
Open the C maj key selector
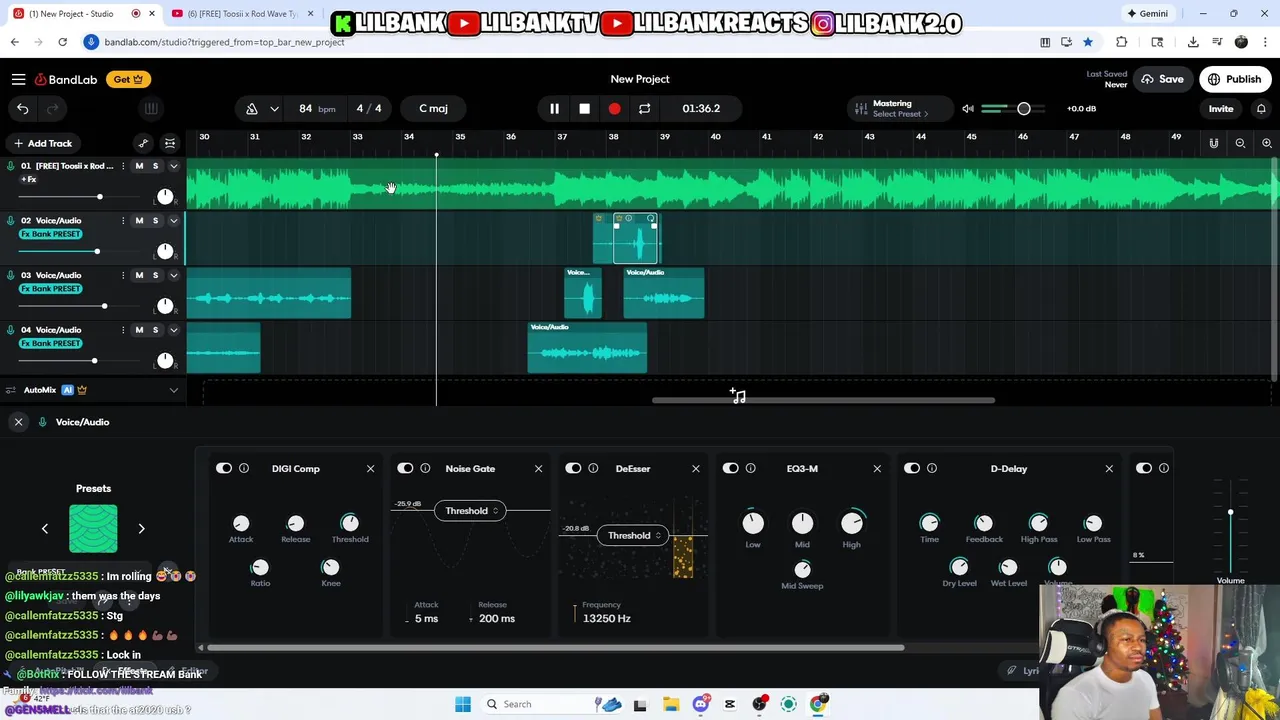433,108
